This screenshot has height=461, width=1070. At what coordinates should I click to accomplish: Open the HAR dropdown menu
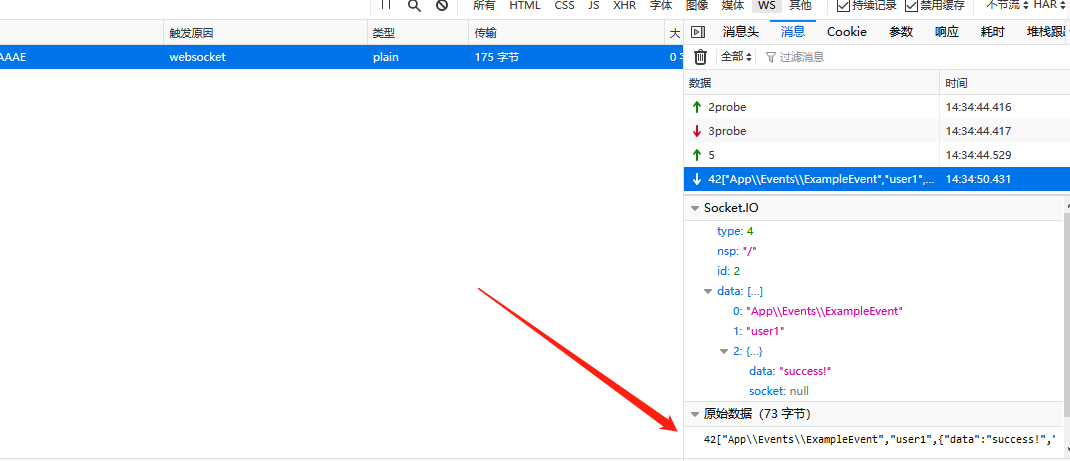1050,5
